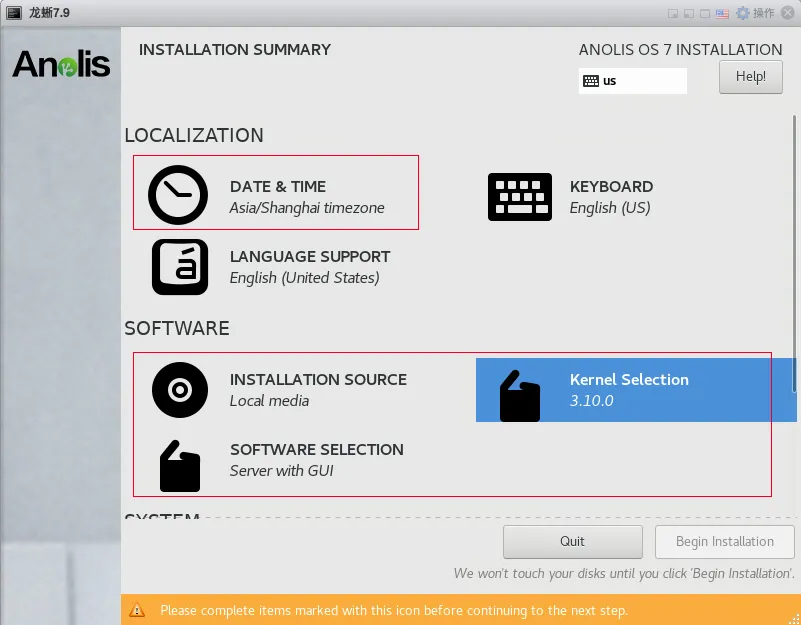The height and width of the screenshot is (625, 801).
Task: Click the leftmost screenshot icon in titlebar
Action: click(675, 13)
